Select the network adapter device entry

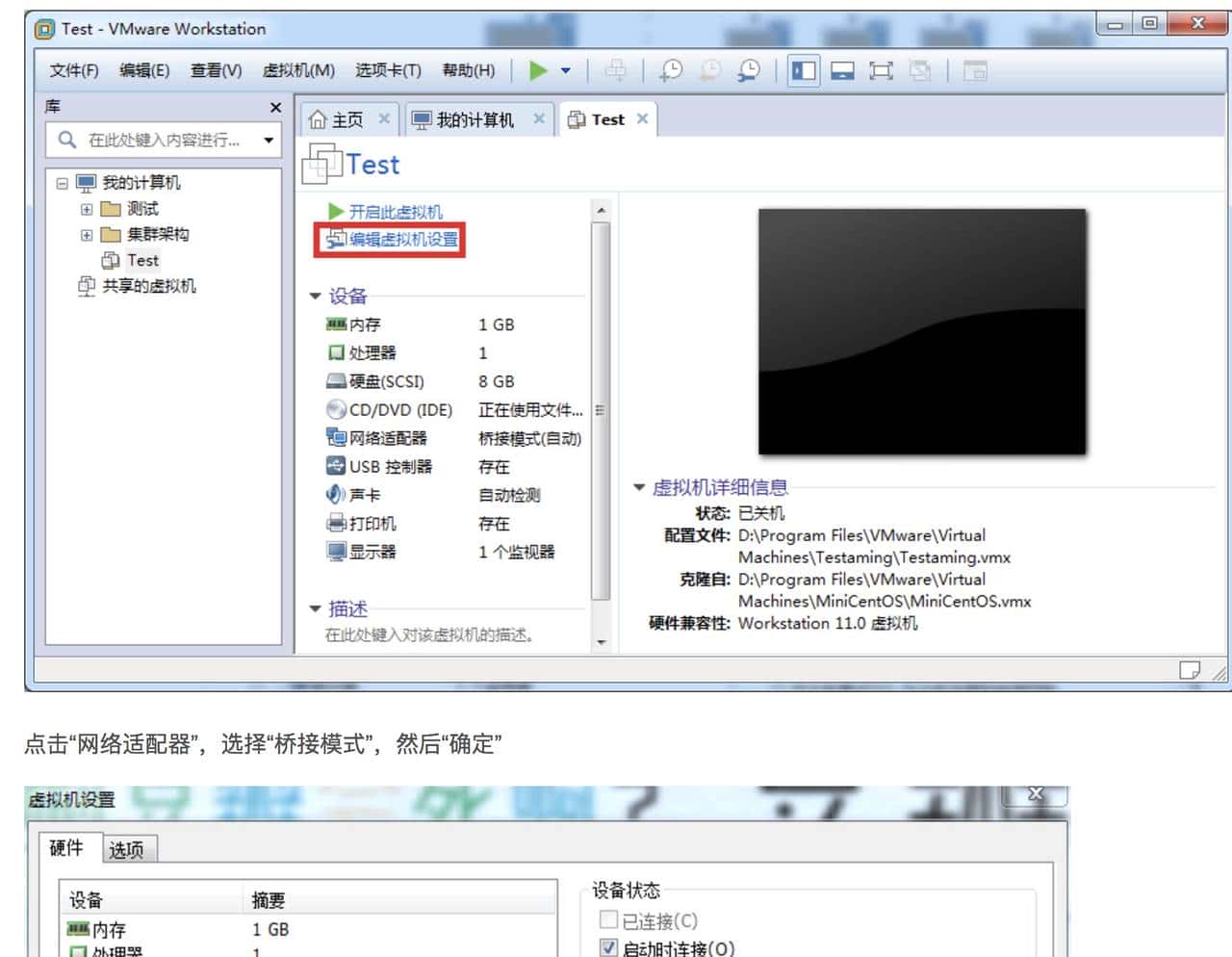click(387, 438)
